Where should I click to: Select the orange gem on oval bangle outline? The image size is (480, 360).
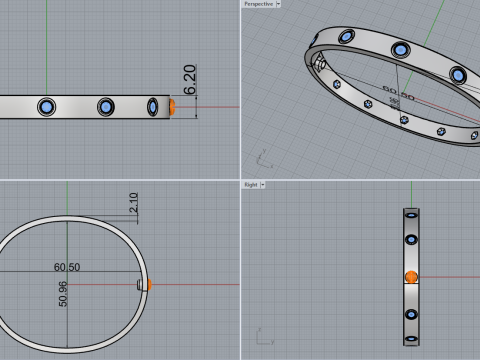tap(149, 284)
